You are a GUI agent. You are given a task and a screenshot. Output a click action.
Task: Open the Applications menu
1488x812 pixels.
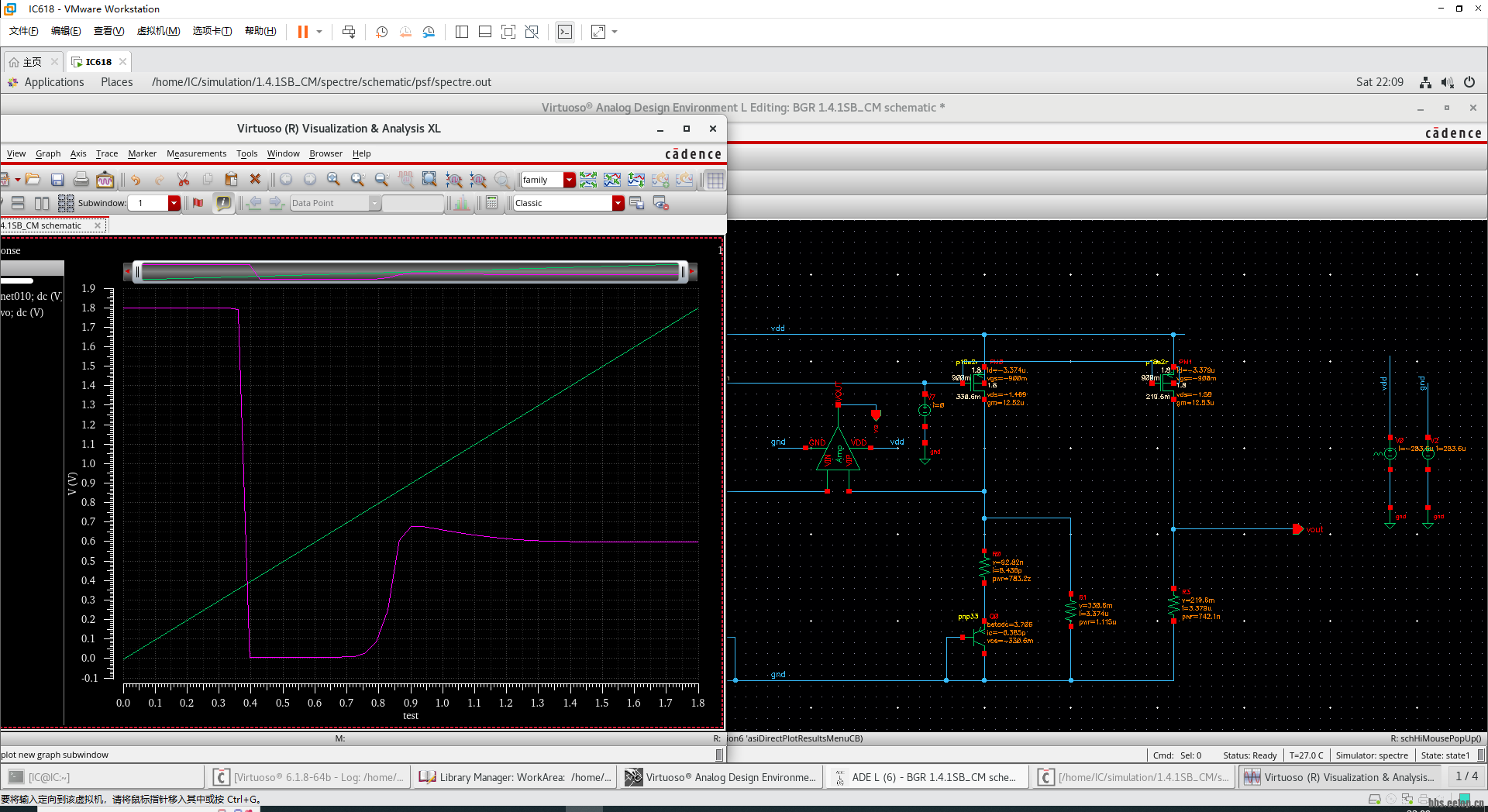53,82
